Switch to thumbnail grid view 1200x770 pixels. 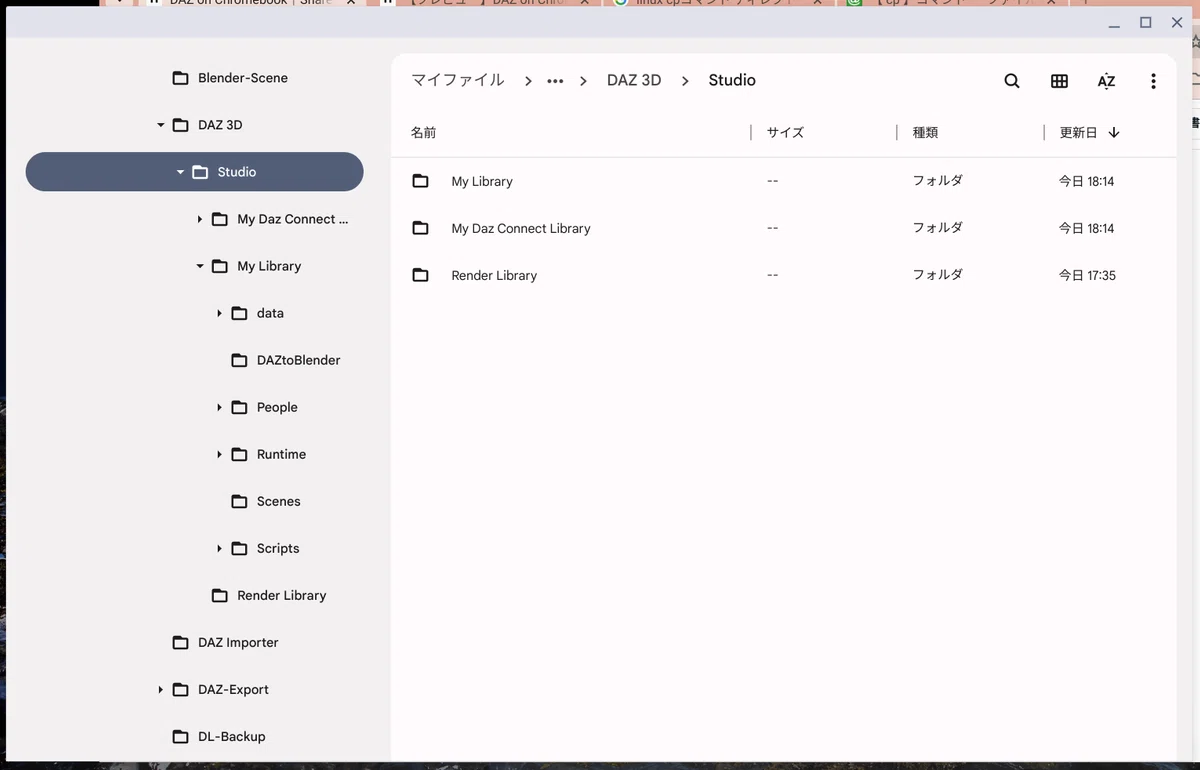point(1059,81)
